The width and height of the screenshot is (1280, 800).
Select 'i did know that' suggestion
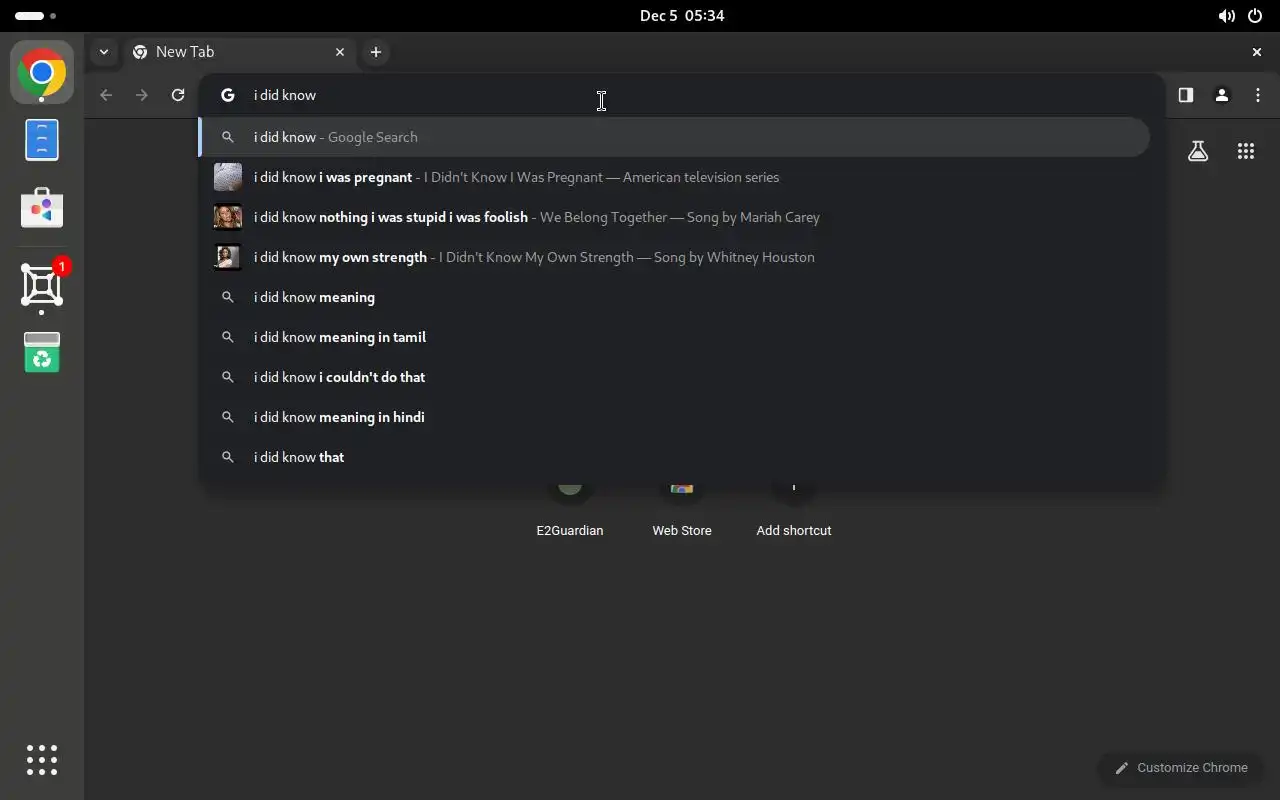coord(675,457)
